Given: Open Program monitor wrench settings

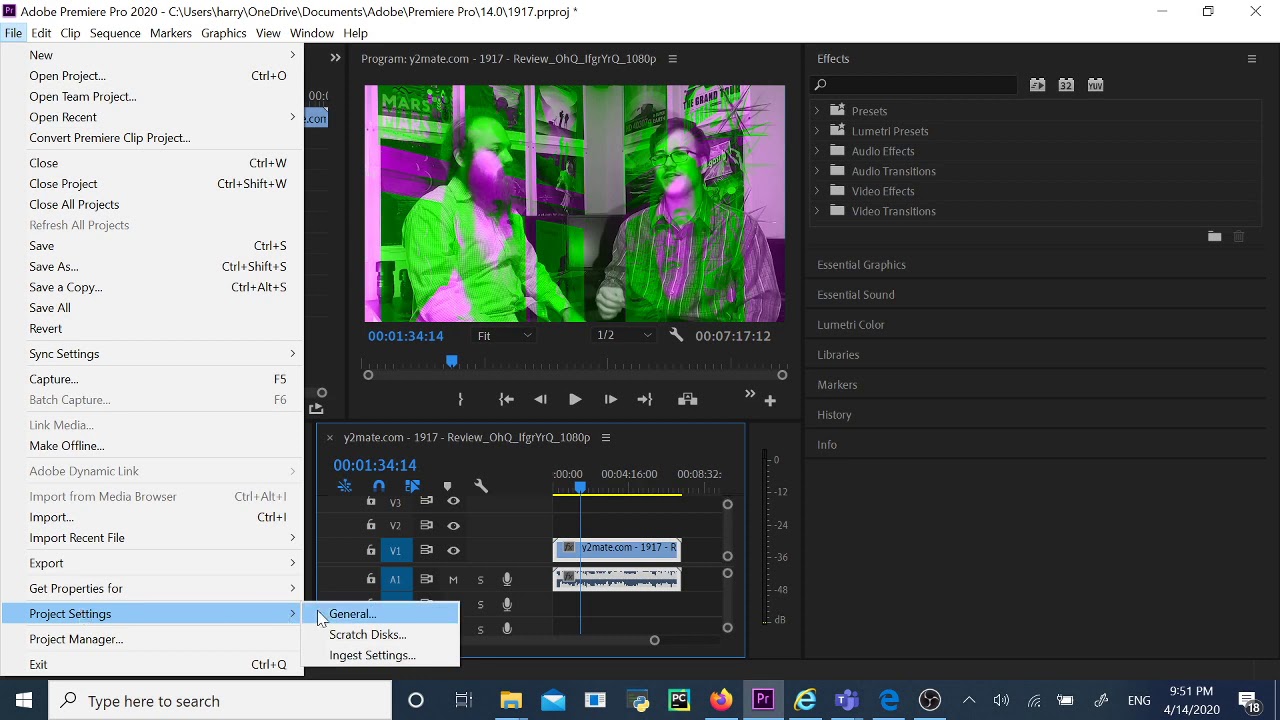Looking at the screenshot, I should click(x=676, y=336).
